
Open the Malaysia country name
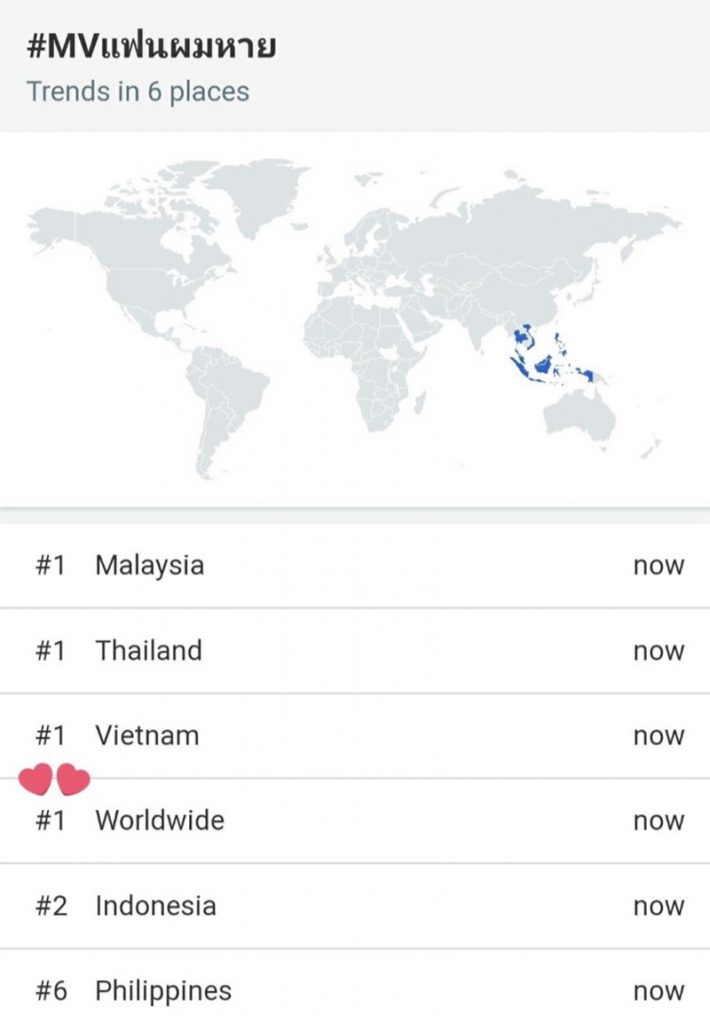click(x=149, y=565)
